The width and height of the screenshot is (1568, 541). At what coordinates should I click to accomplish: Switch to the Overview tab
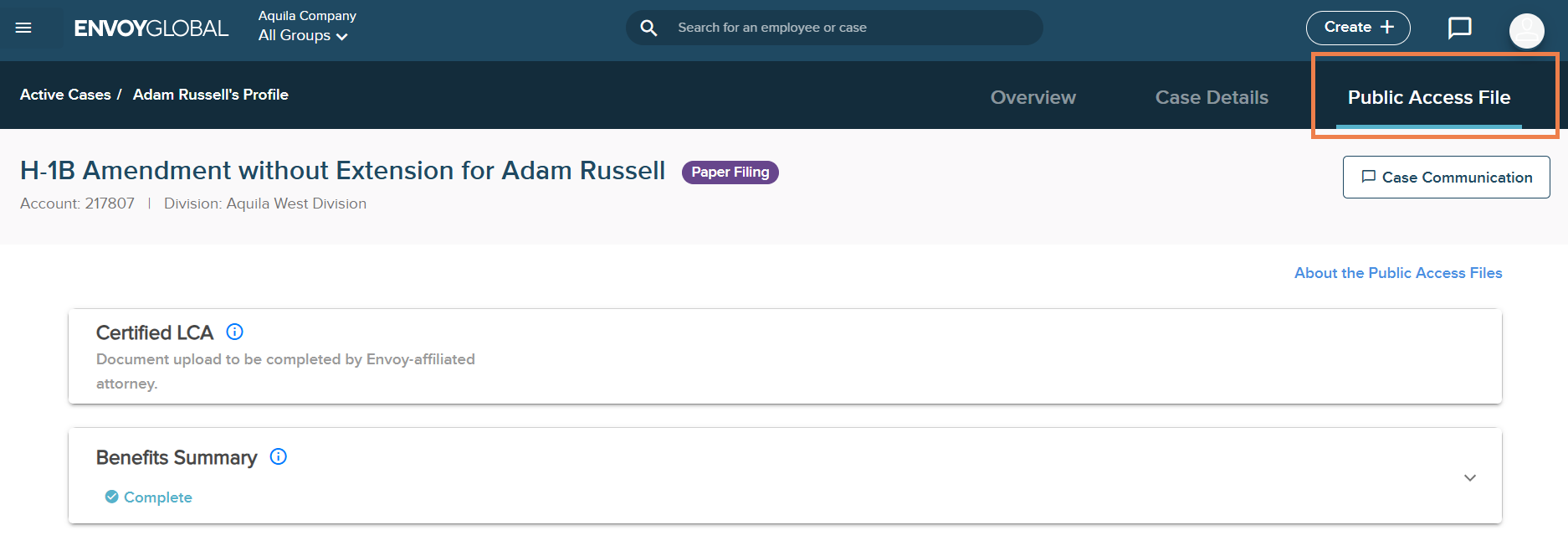click(1033, 97)
